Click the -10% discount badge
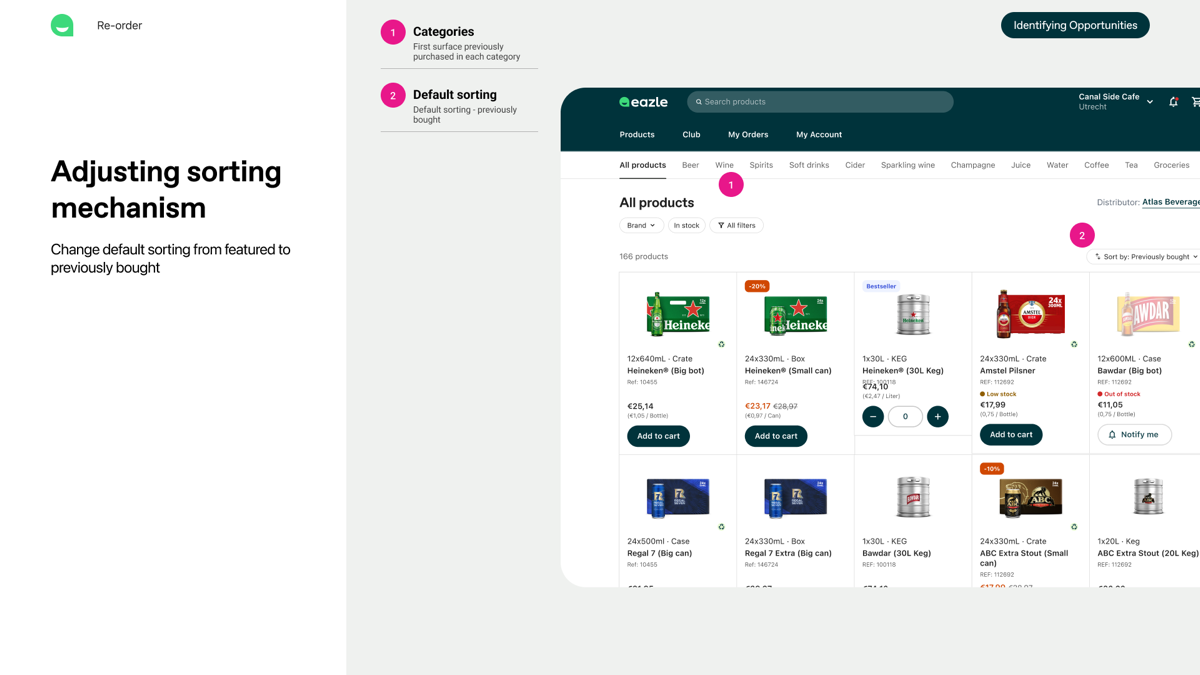1200x675 pixels. 992,469
